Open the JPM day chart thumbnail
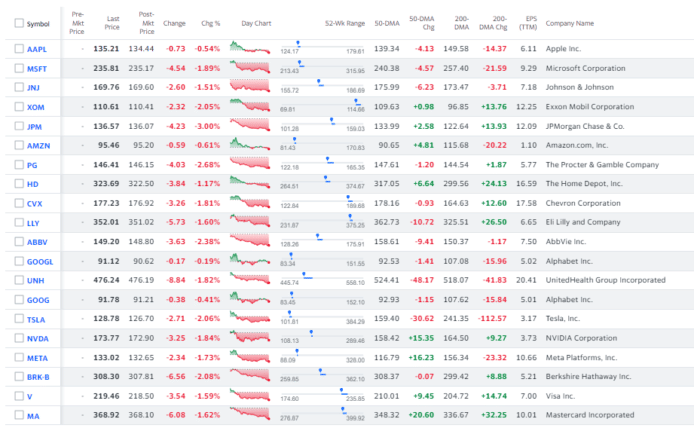Image resolution: width=694 pixels, height=428 pixels. coord(250,125)
